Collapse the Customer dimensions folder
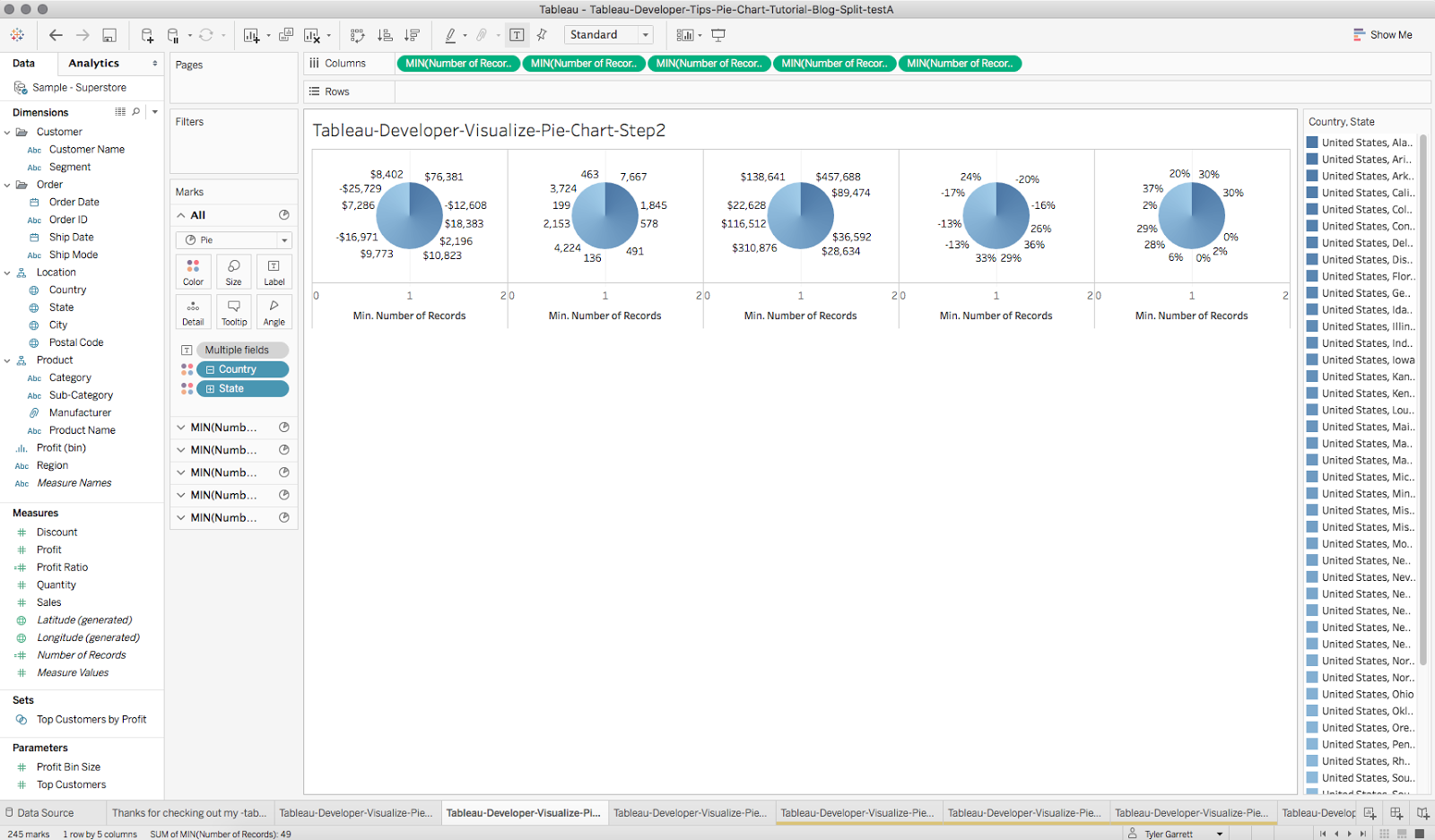The width and height of the screenshot is (1435, 840). pyautogui.click(x=7, y=131)
